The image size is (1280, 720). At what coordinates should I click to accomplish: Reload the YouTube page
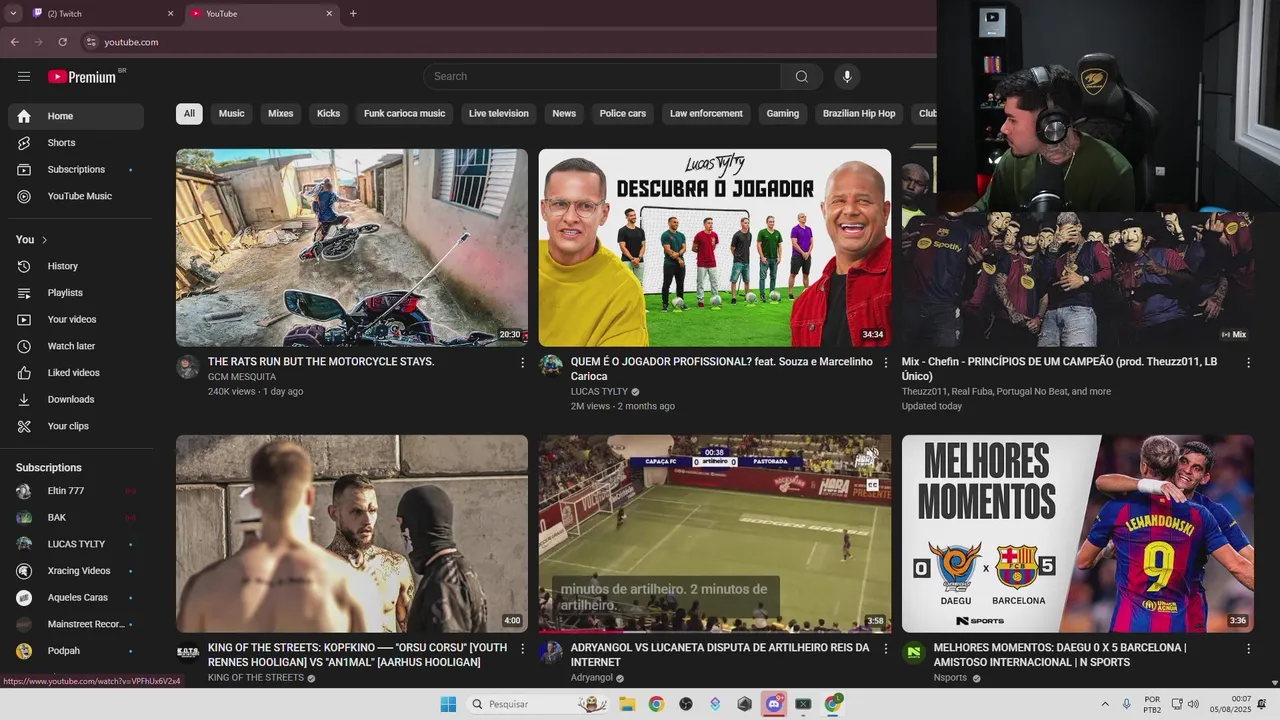tap(62, 42)
